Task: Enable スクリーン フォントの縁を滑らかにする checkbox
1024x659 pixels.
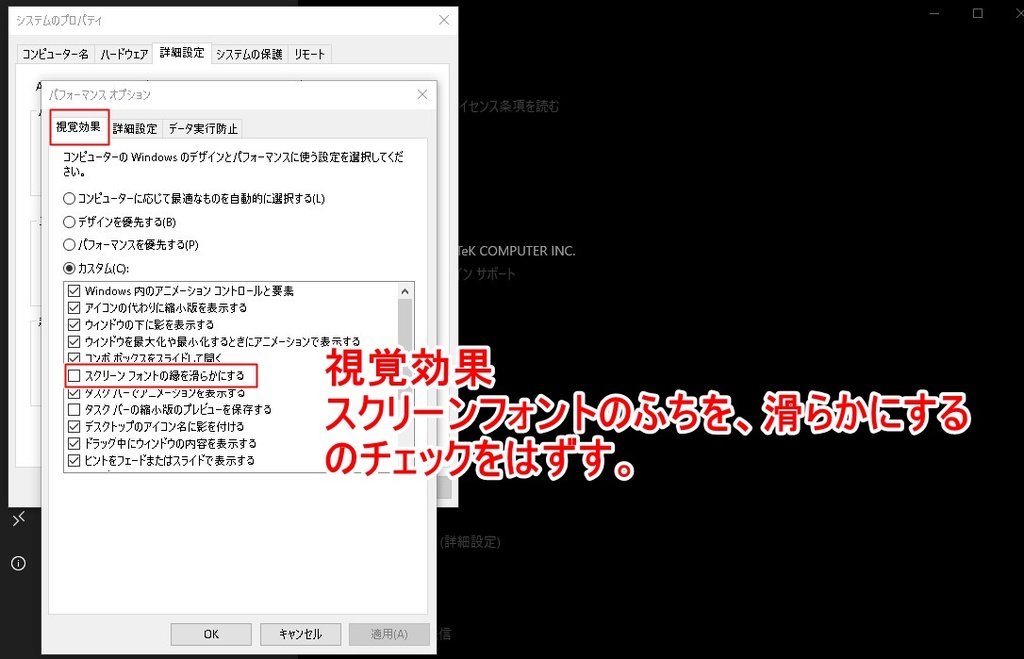Action: pyautogui.click(x=73, y=375)
